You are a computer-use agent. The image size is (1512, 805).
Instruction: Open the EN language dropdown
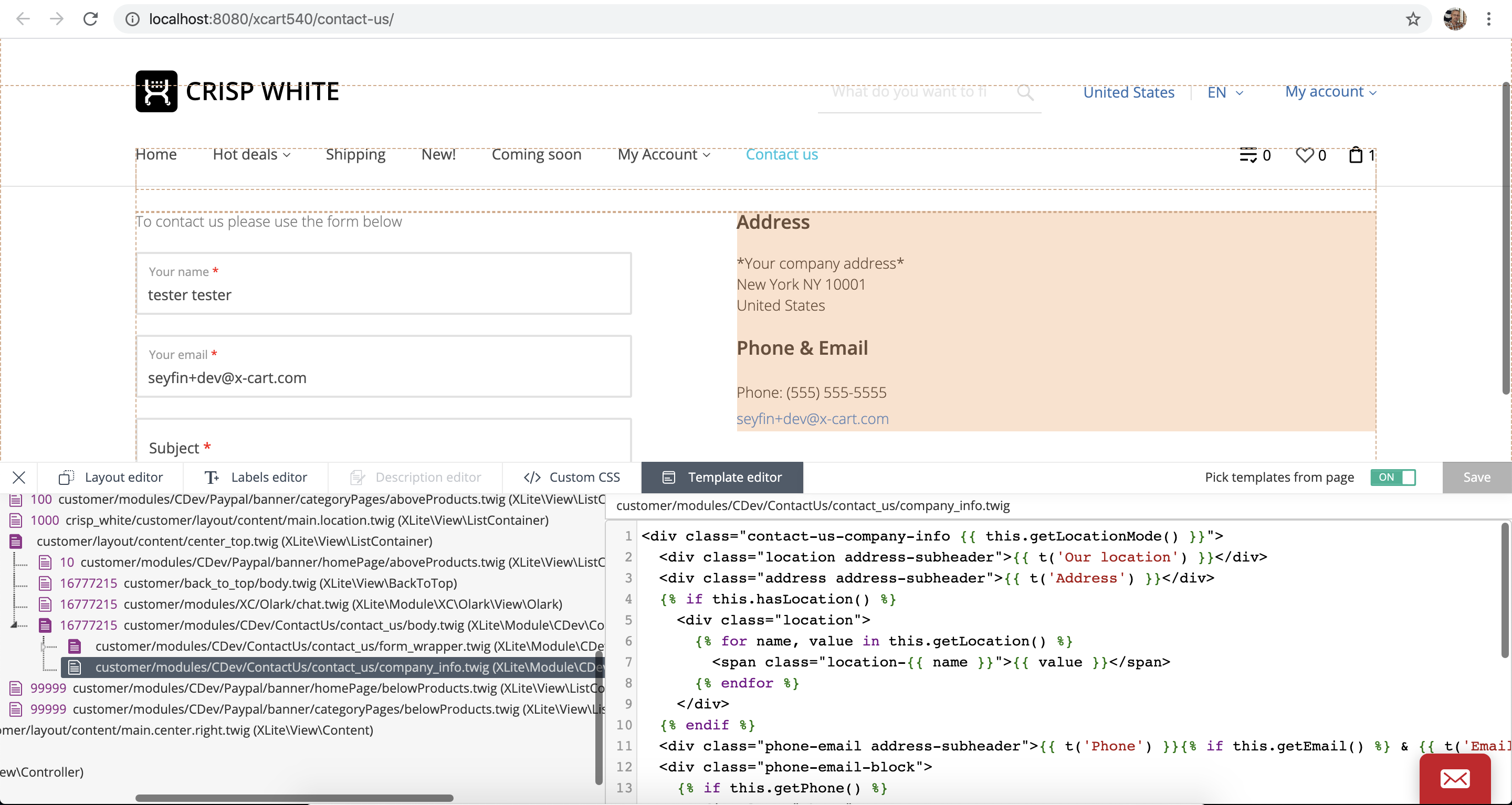click(1224, 93)
